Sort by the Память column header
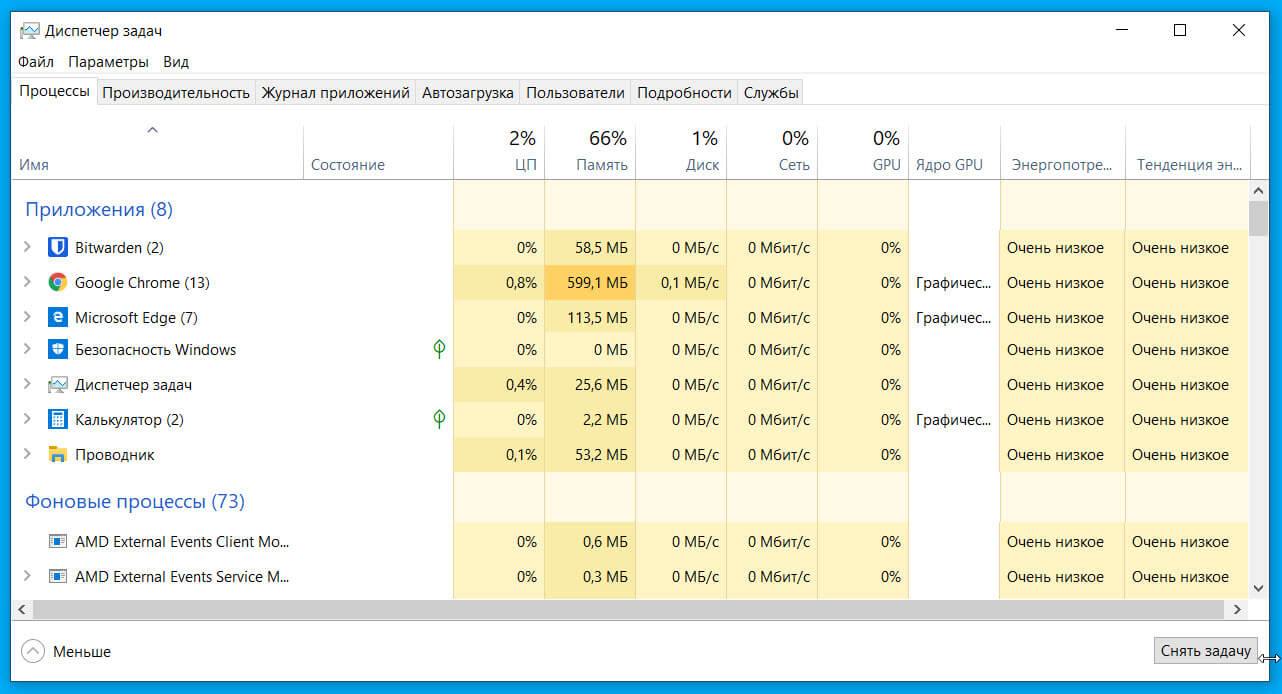 pyautogui.click(x=600, y=150)
